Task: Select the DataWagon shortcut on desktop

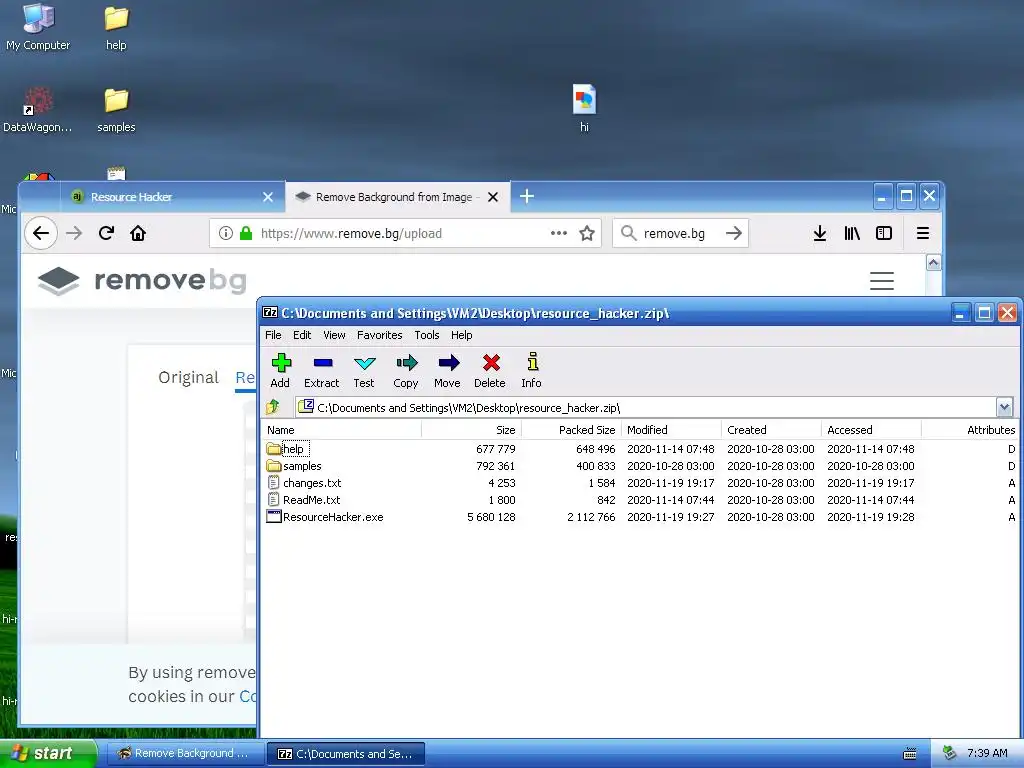Action: [x=37, y=110]
